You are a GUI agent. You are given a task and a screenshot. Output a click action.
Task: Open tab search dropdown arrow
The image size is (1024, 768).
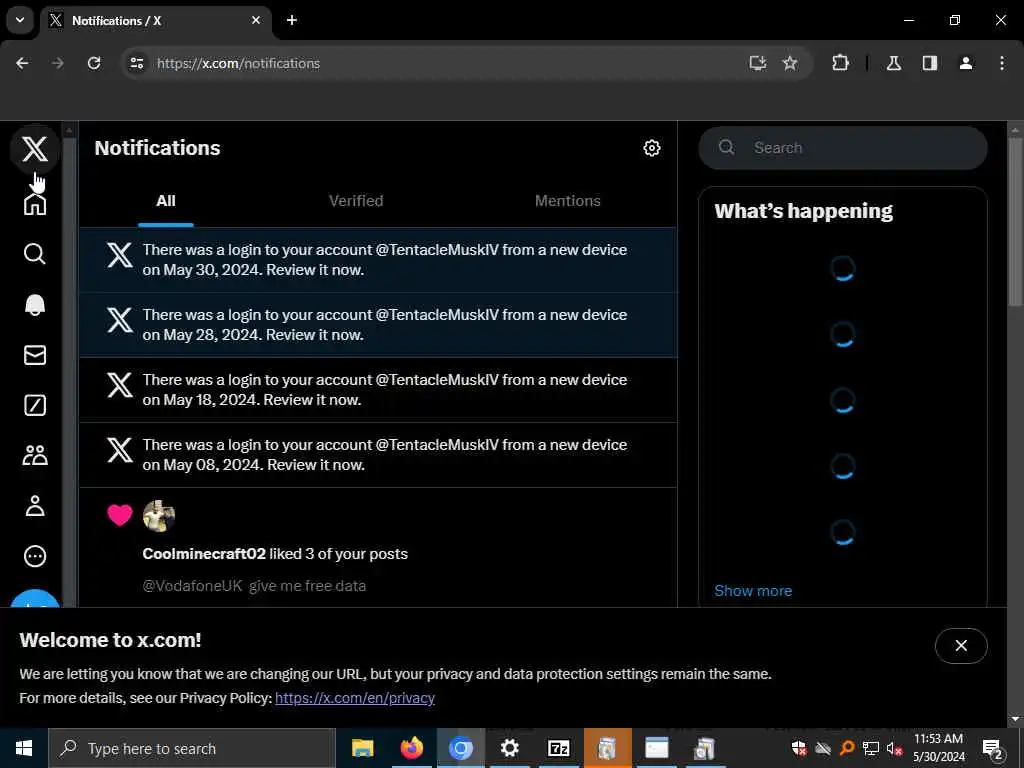pyautogui.click(x=20, y=20)
